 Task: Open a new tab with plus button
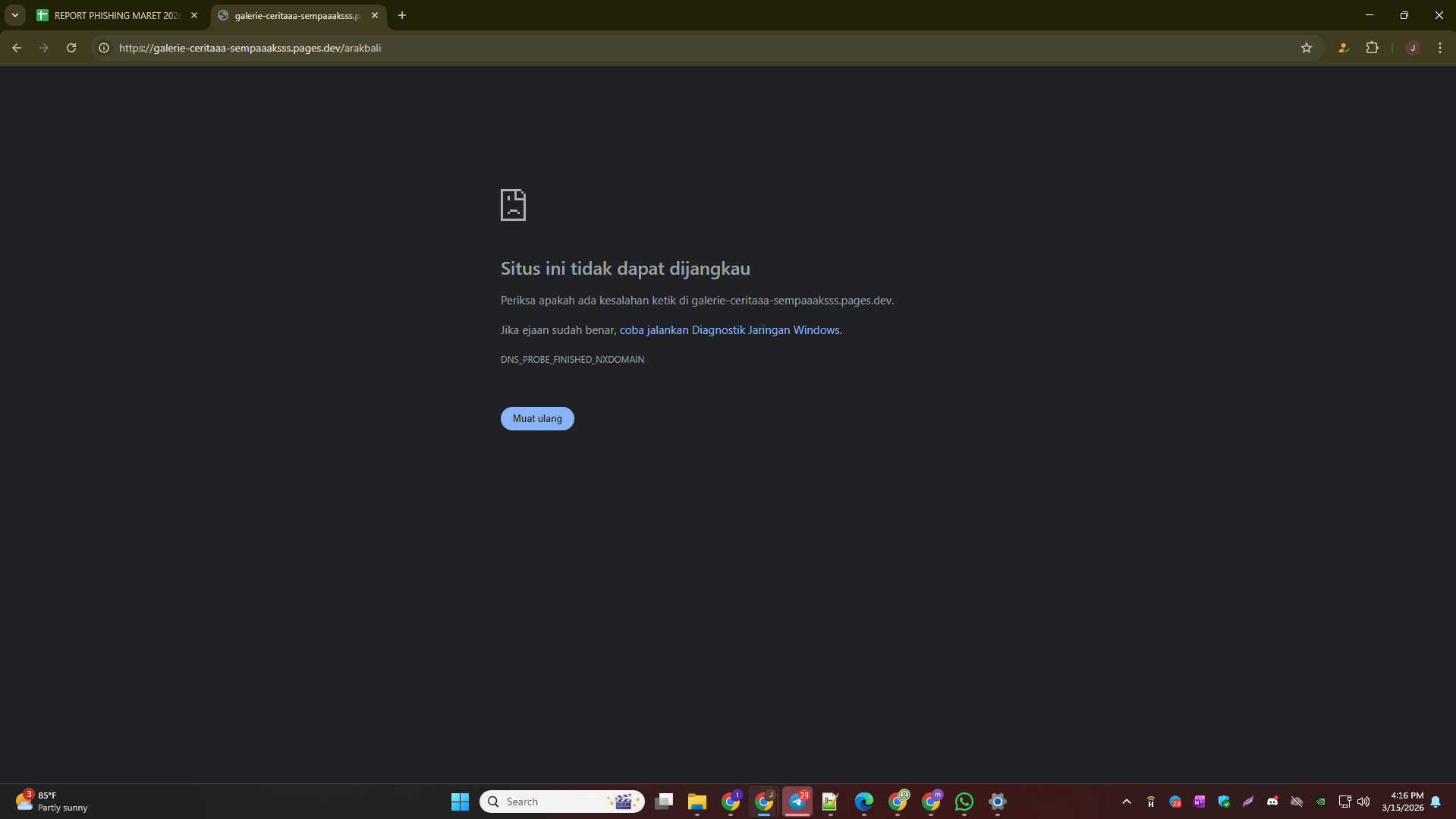tap(402, 15)
